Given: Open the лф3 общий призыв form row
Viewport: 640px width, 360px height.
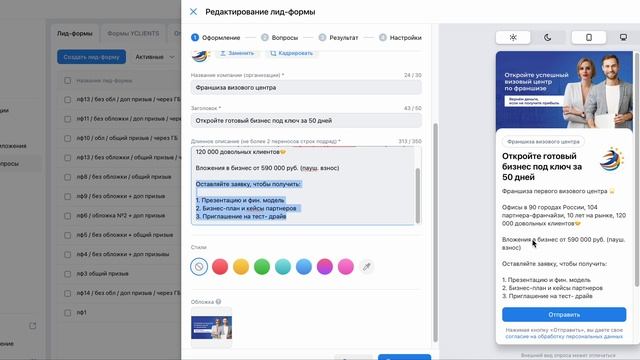Looking at the screenshot, I should coord(102,273).
